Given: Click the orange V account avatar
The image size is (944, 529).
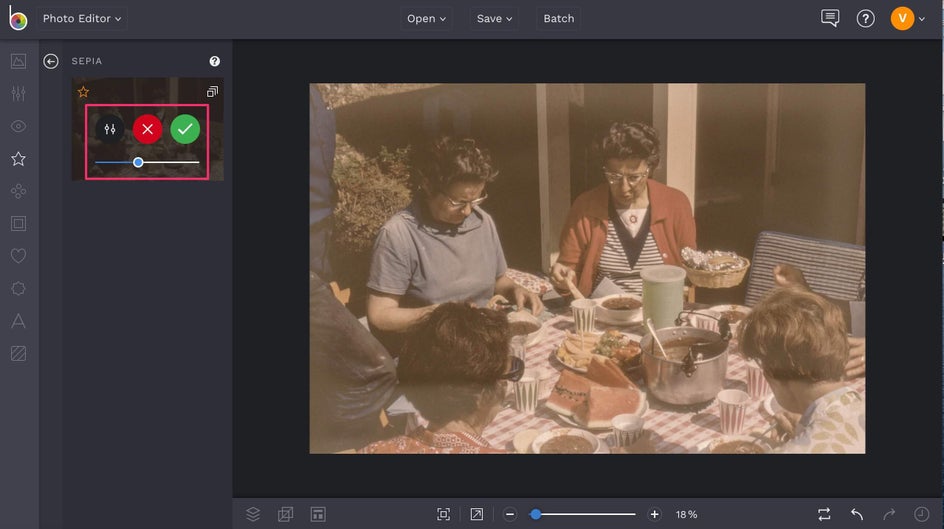Looking at the screenshot, I should point(902,19).
